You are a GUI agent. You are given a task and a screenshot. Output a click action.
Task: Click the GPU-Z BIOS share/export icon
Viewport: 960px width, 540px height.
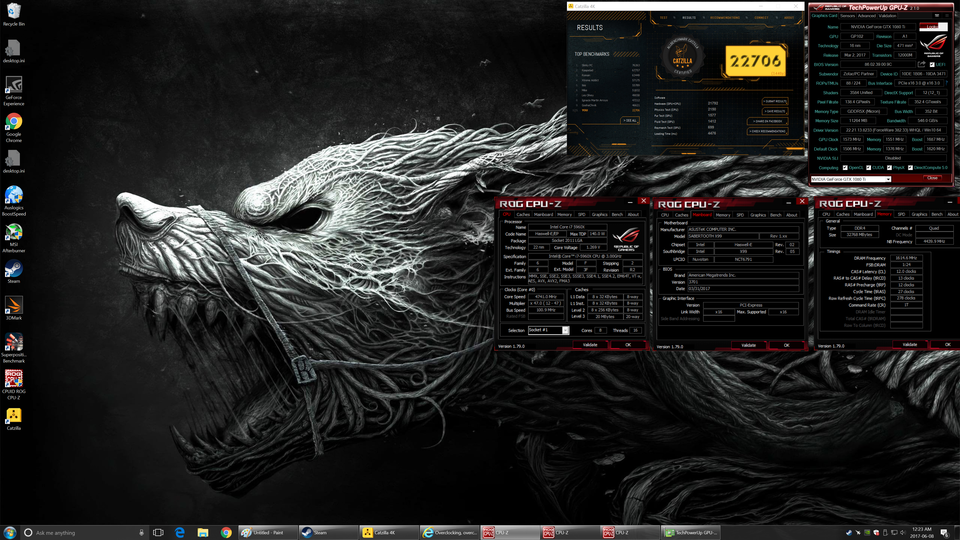point(921,64)
